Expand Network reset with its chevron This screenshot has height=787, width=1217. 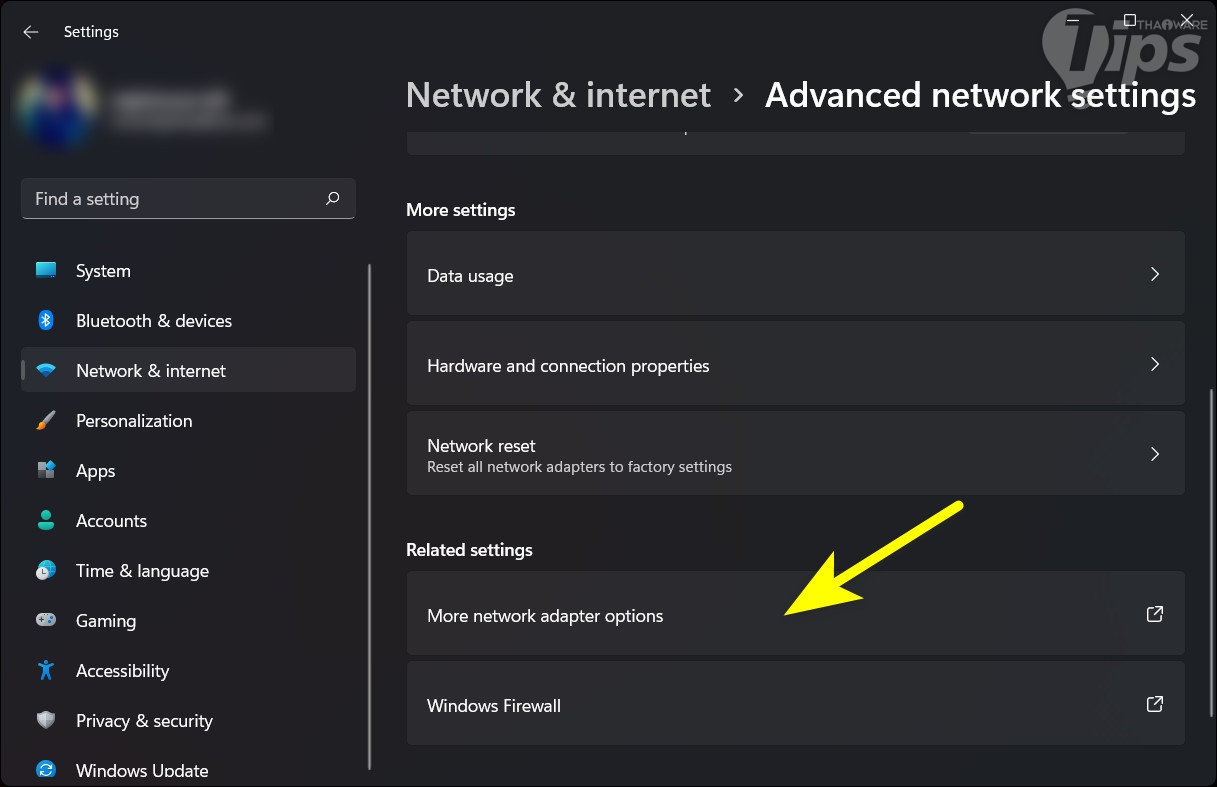pyautogui.click(x=1155, y=454)
